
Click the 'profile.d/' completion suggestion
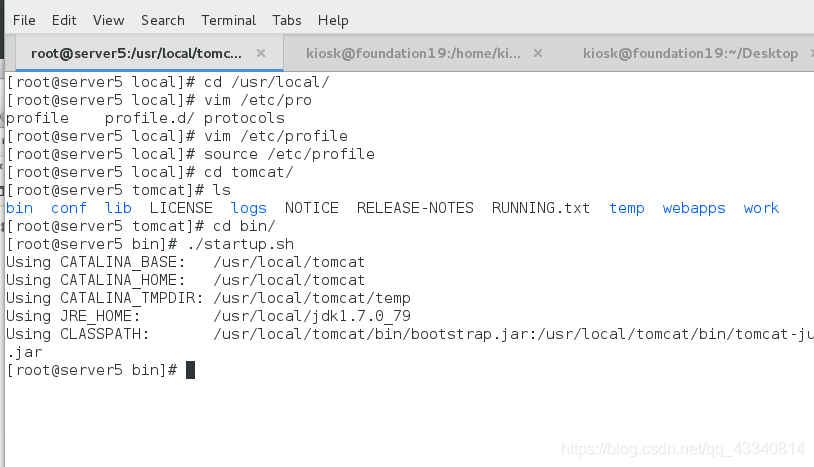click(x=150, y=118)
